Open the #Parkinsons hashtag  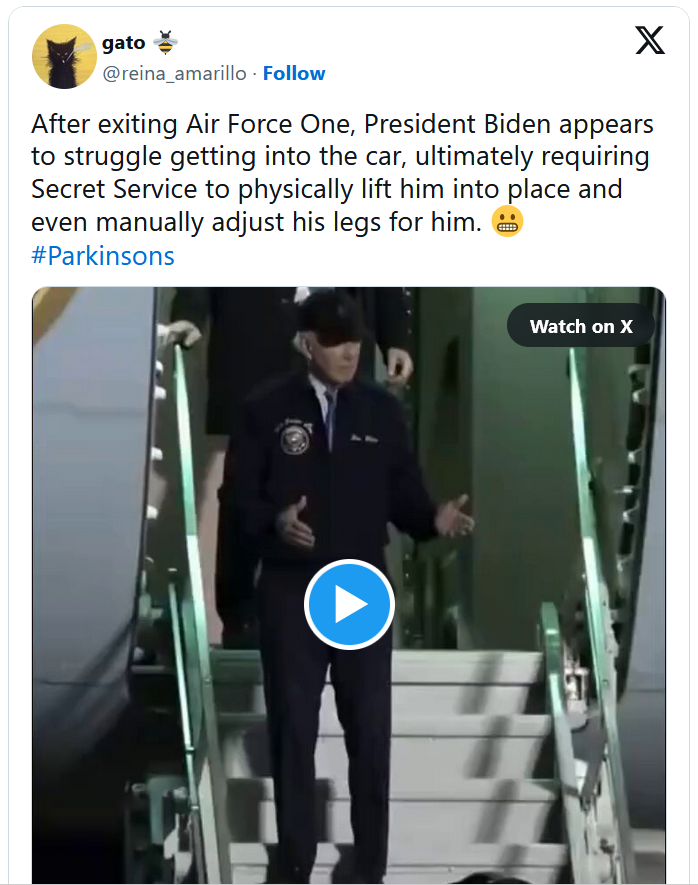(103, 256)
